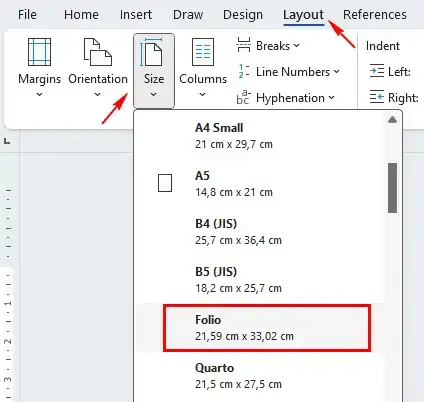Image resolution: width=424 pixels, height=402 pixels.
Task: Click the size list scrollbar thumb
Action: click(392, 188)
